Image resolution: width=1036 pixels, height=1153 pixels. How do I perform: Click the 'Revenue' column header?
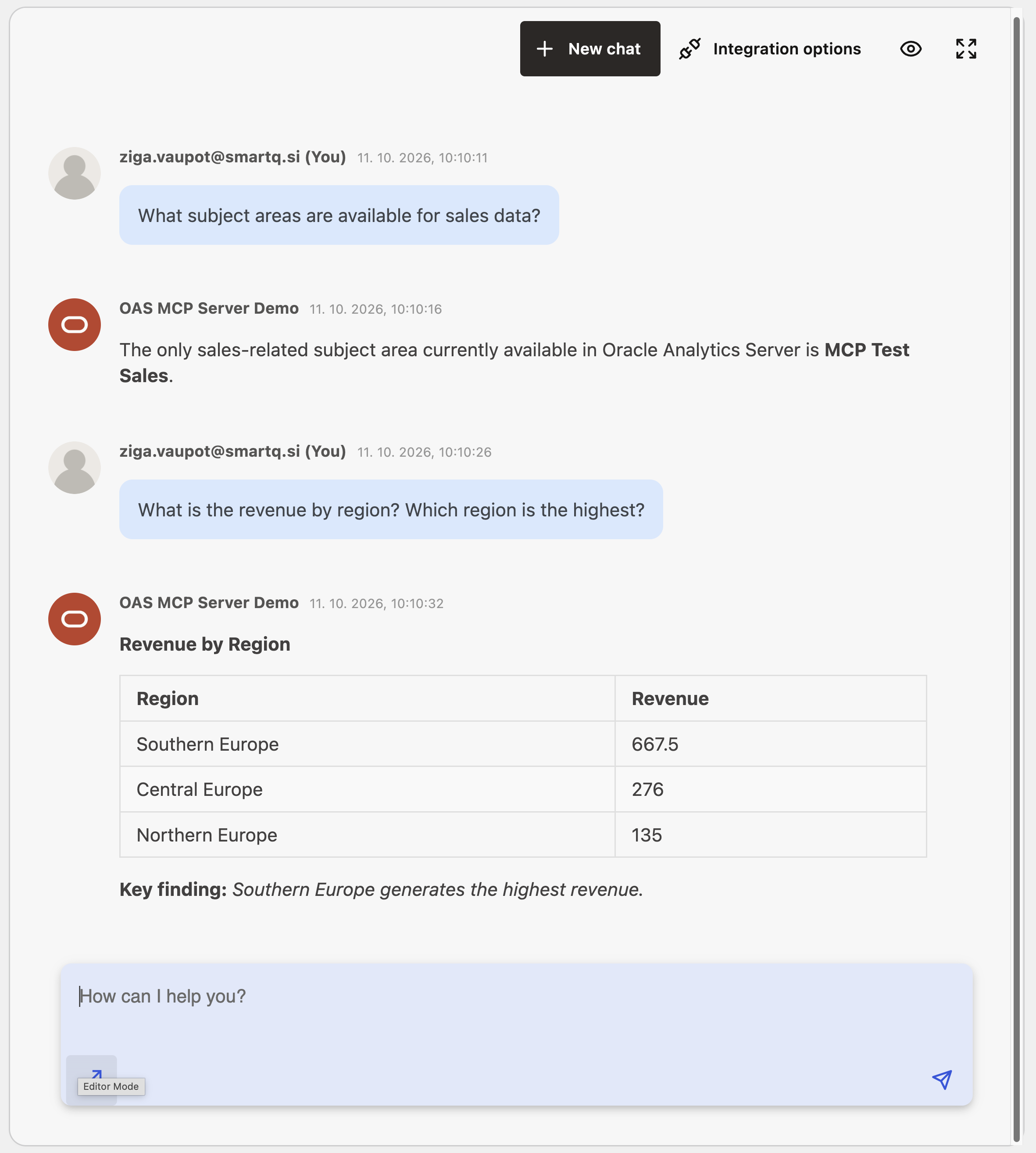771,698
